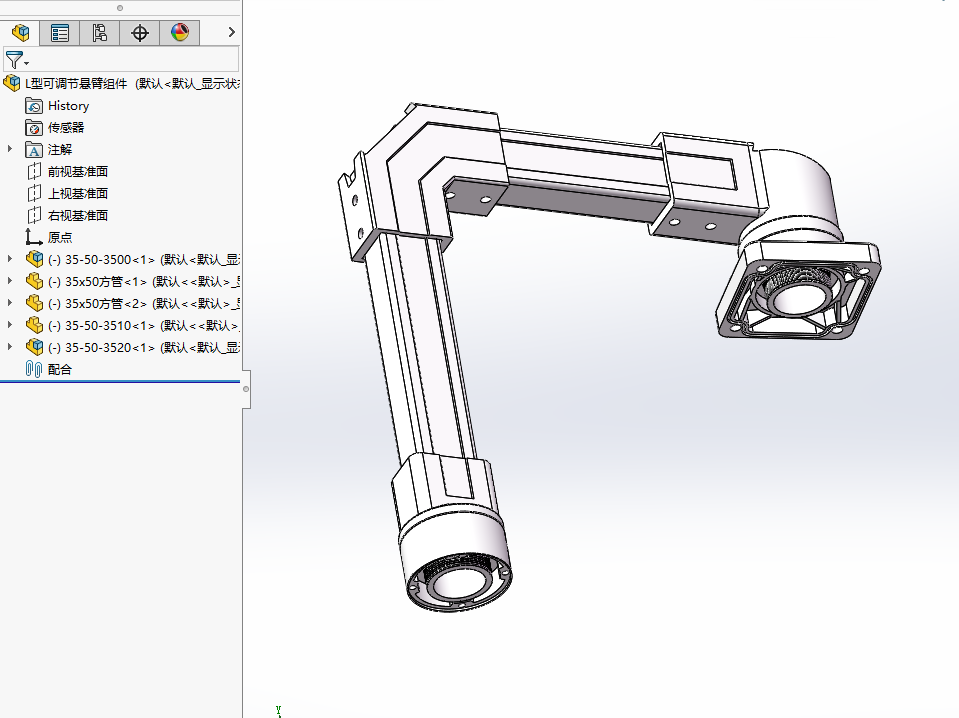Image resolution: width=959 pixels, height=718 pixels.
Task: Click the L型可调节悬臂组件 assembly name
Action: tap(76, 84)
